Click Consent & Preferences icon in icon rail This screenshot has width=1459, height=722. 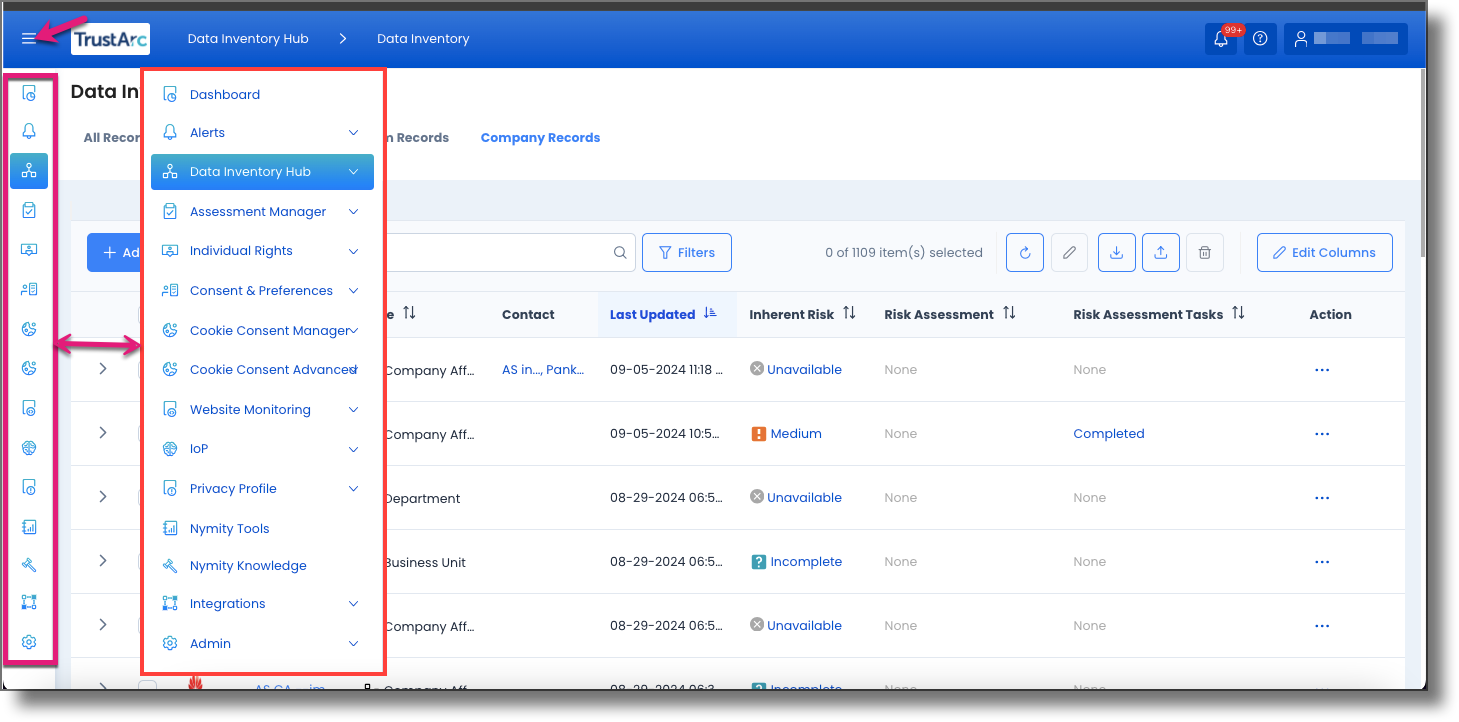point(29,289)
